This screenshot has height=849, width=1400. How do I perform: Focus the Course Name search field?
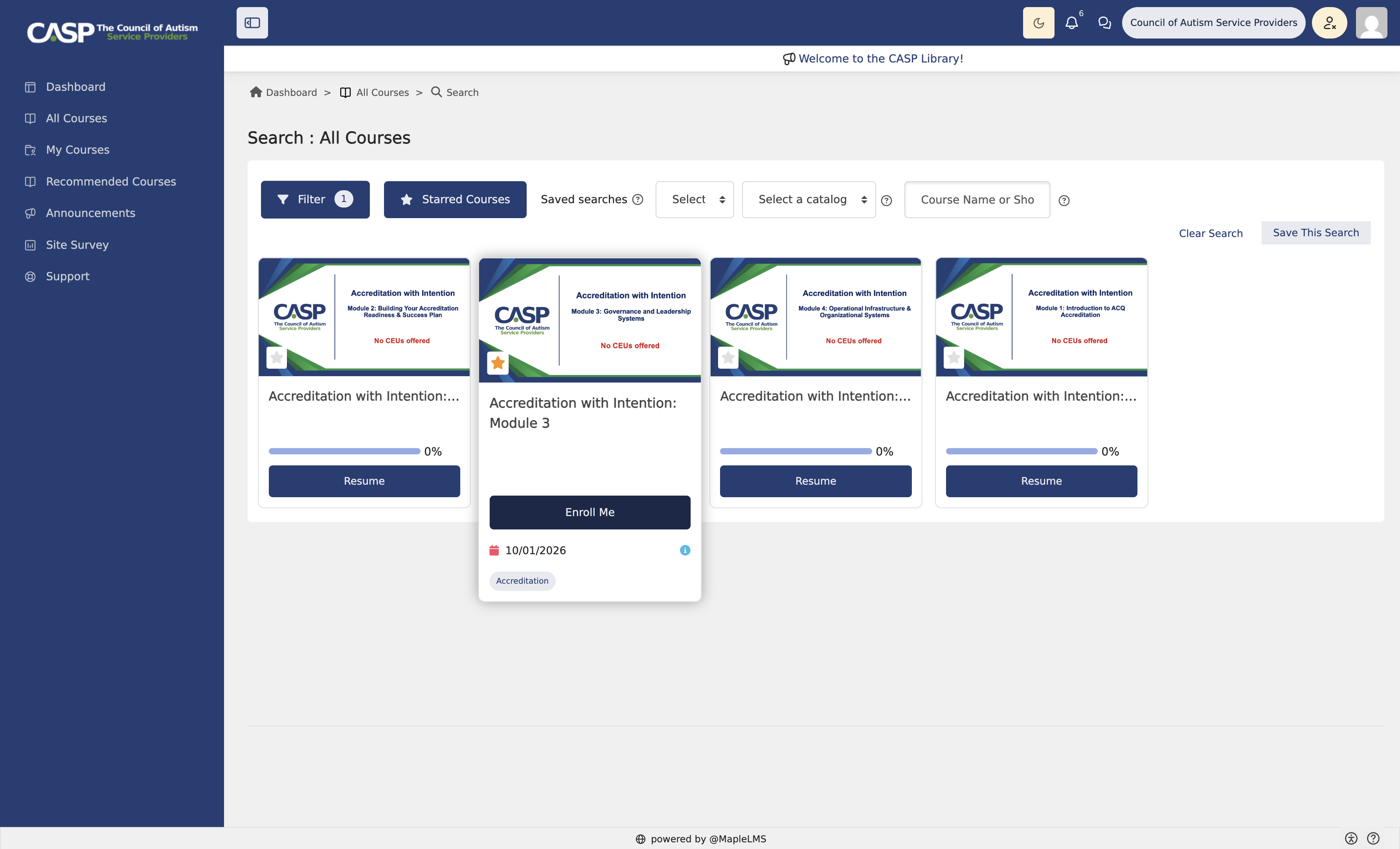pyautogui.click(x=977, y=199)
